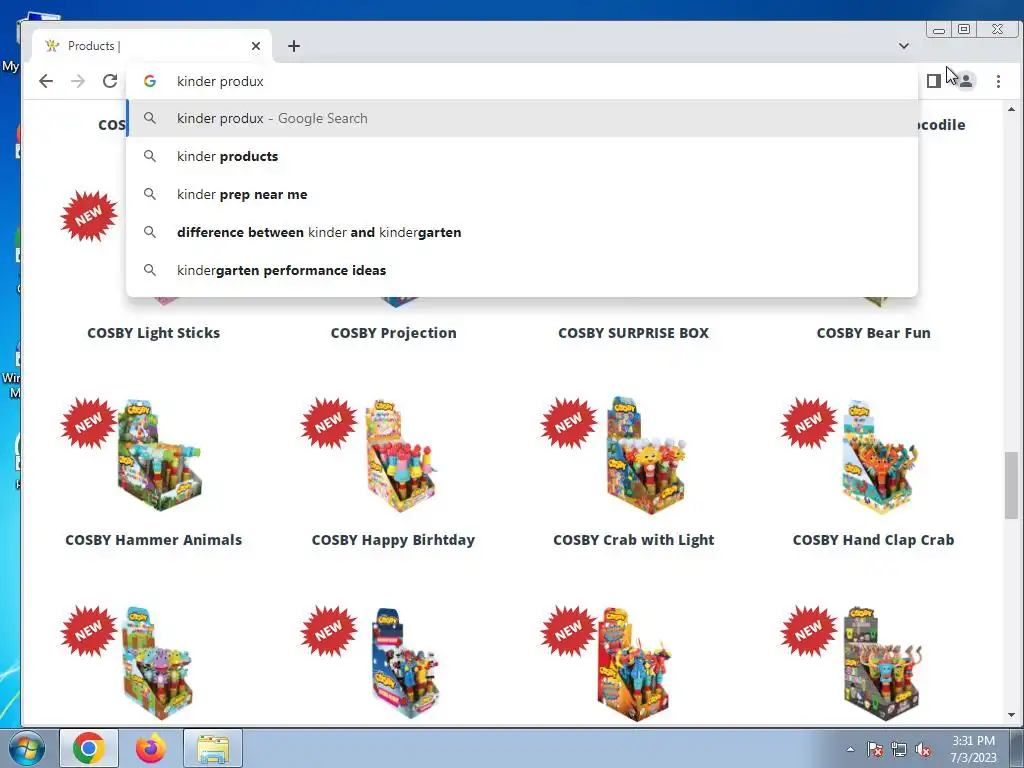Choose the 'kinder prep near me' suggestion
This screenshot has width=1024, height=768.
pyautogui.click(x=522, y=194)
